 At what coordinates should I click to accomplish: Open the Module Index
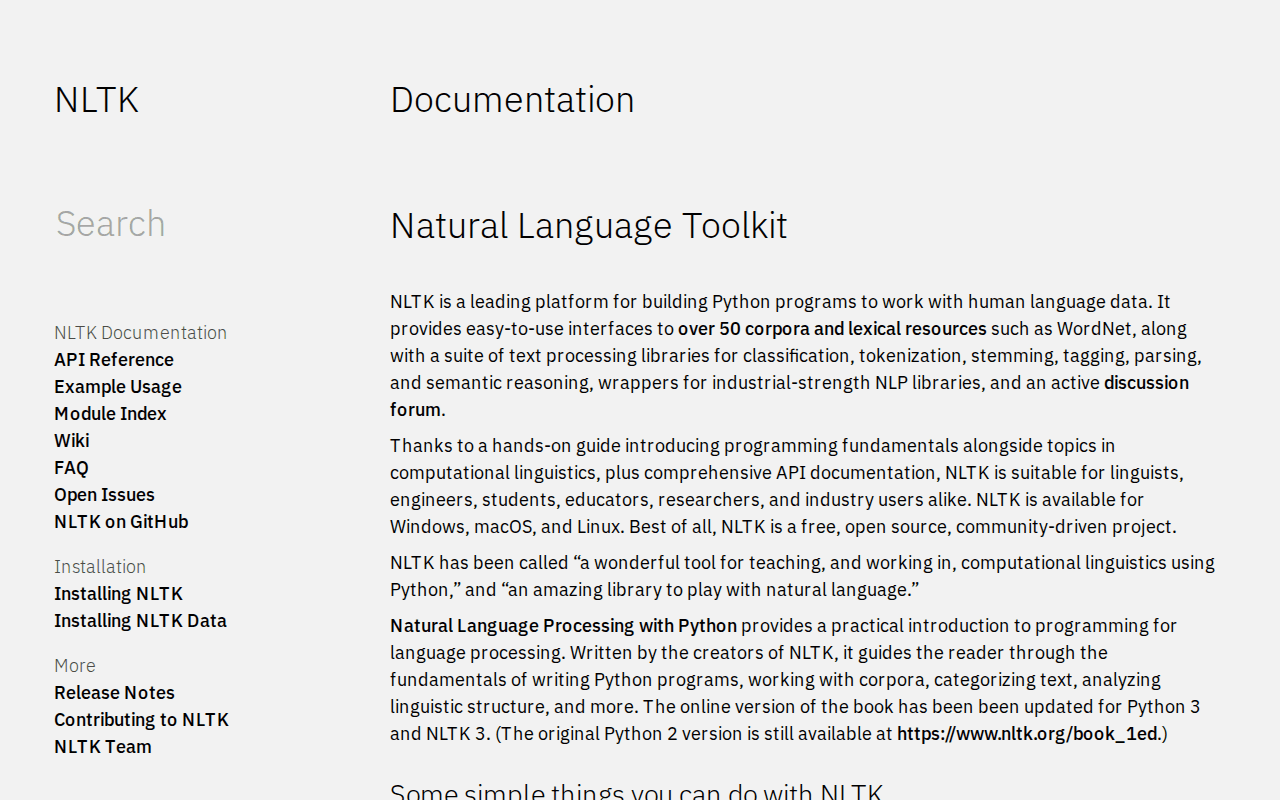point(110,414)
